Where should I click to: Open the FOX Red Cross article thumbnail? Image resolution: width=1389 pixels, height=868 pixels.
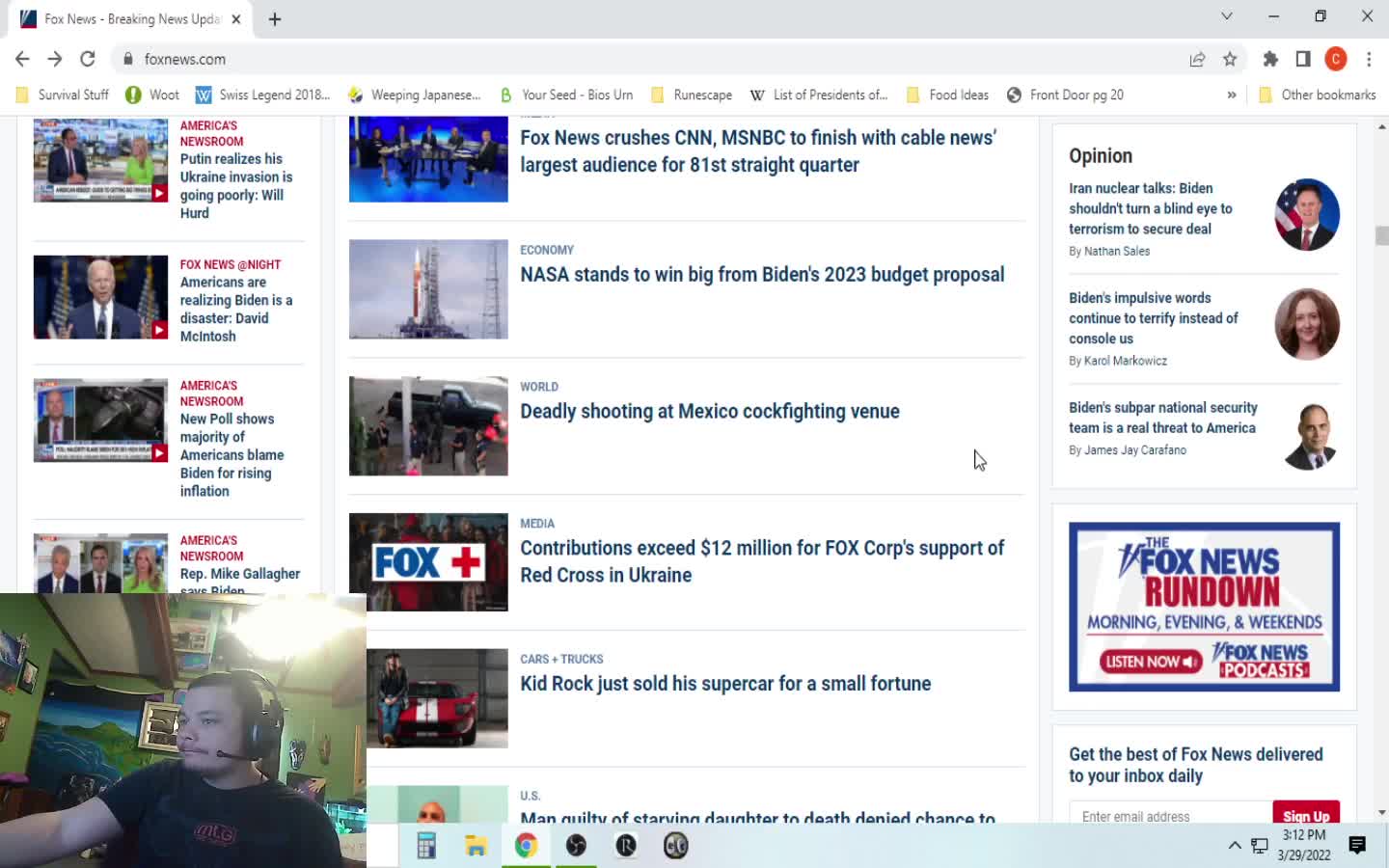tap(428, 562)
